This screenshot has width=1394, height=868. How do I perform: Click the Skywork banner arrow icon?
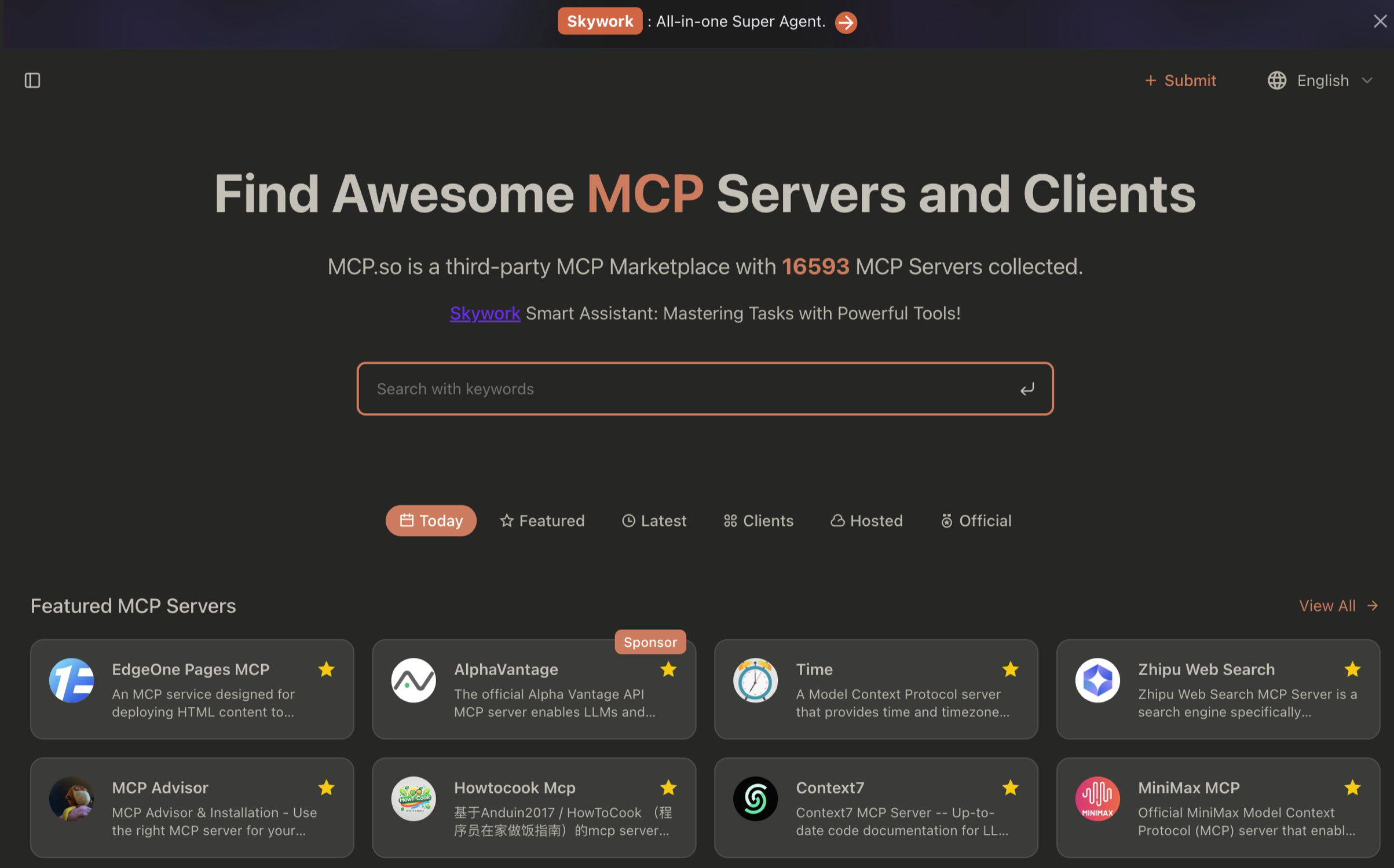[846, 22]
